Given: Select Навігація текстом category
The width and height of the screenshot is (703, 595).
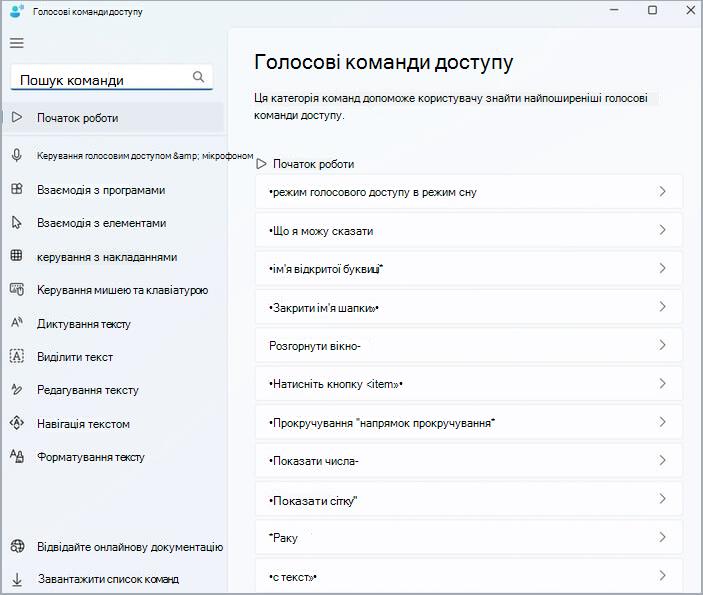Looking at the screenshot, I should [x=83, y=424].
